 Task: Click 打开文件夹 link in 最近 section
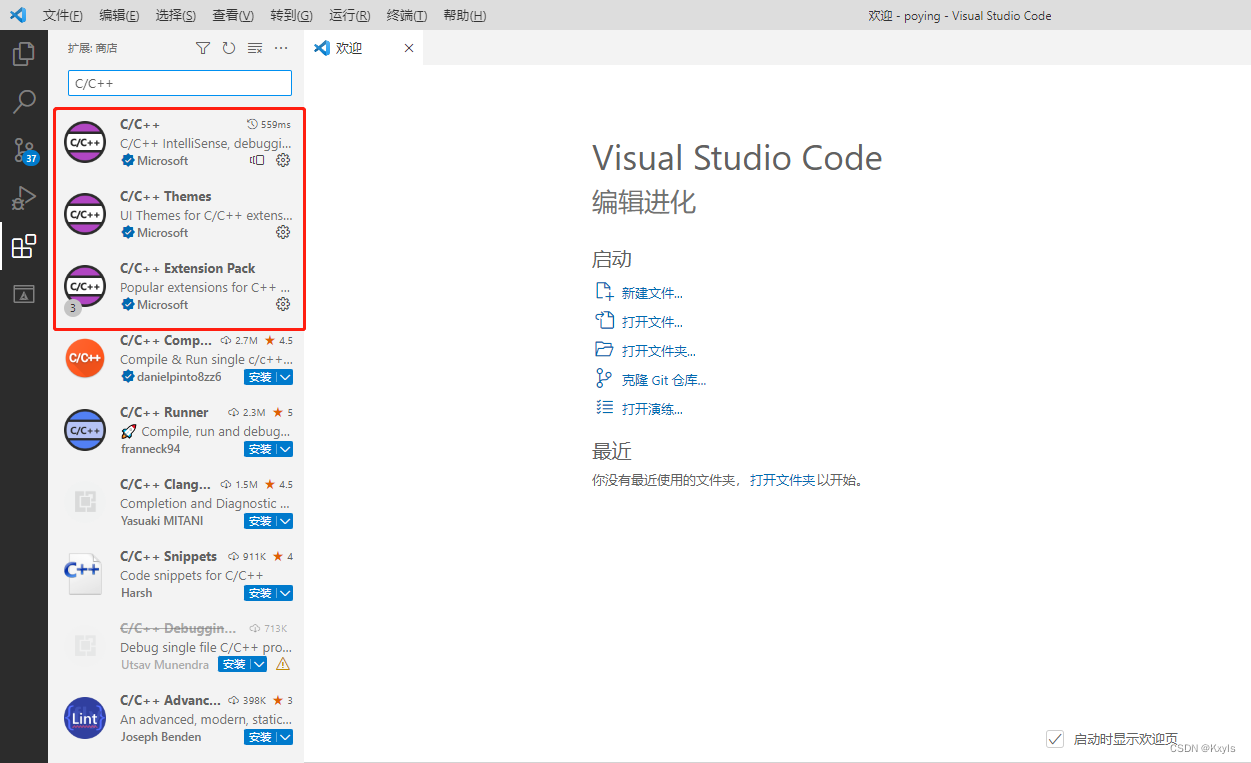(783, 480)
